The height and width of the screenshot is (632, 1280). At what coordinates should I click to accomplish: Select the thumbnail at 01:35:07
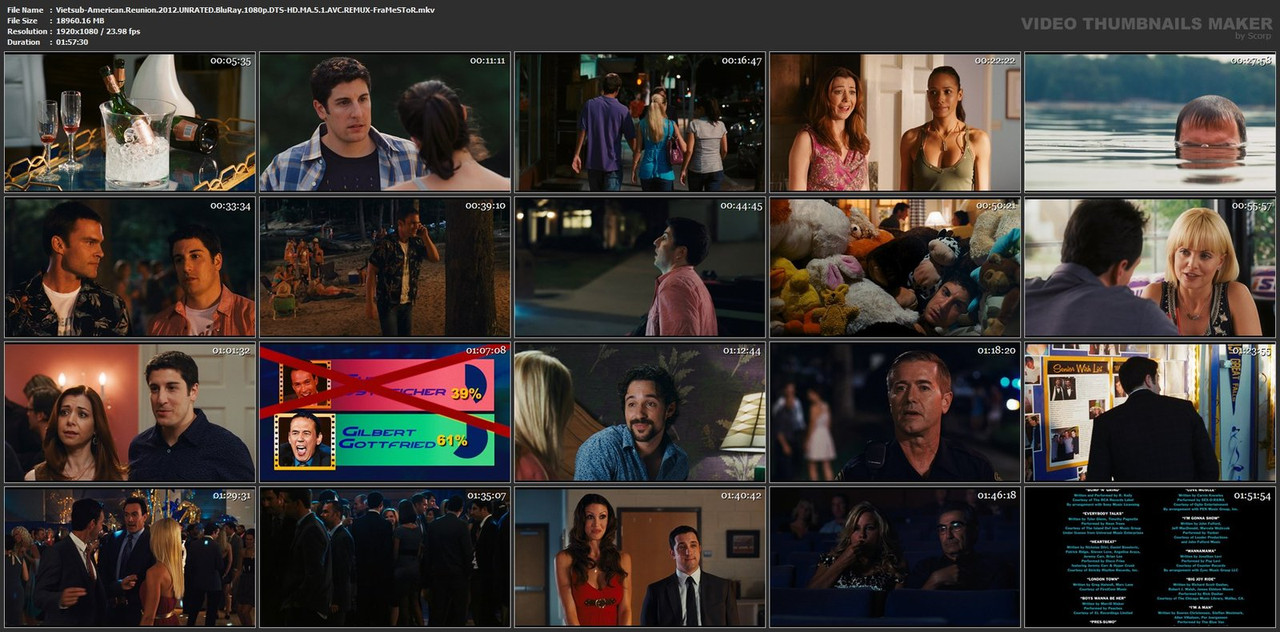385,557
